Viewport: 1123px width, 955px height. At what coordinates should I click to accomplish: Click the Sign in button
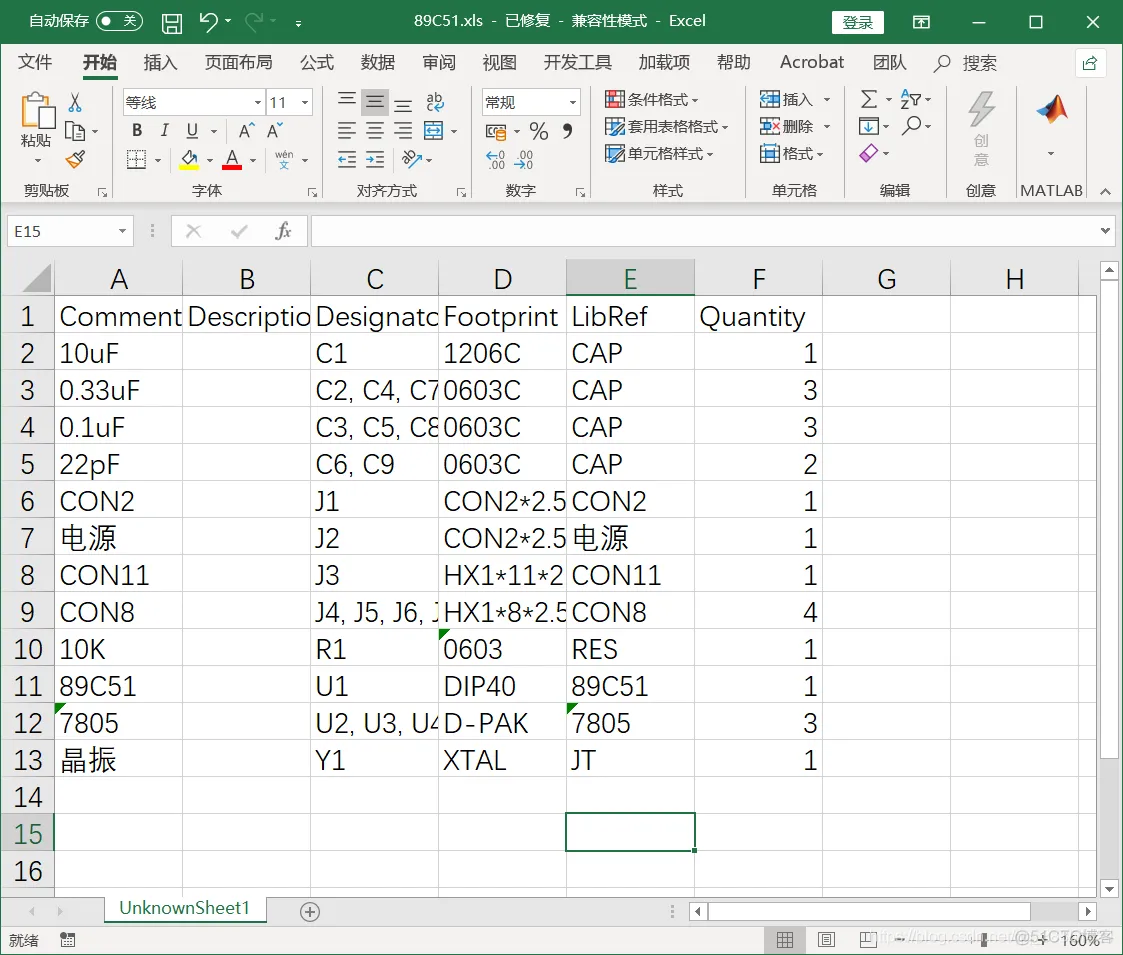857,22
